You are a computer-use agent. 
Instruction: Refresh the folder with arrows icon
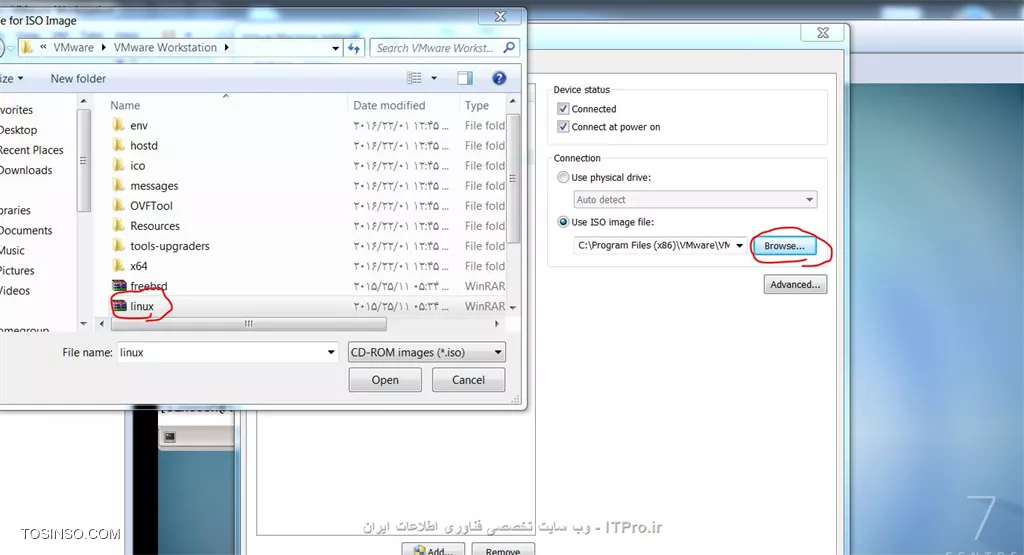point(354,48)
